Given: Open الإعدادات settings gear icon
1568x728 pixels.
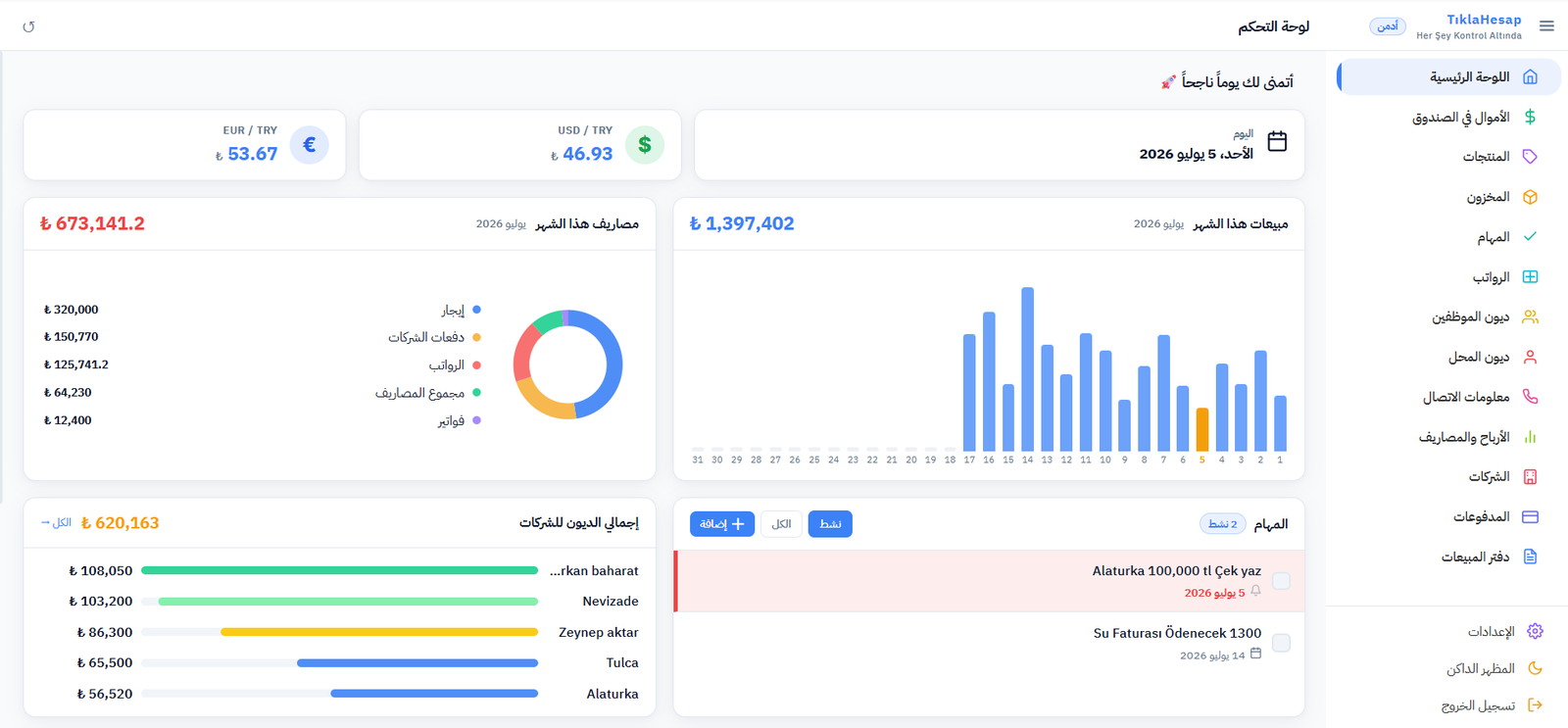Looking at the screenshot, I should [x=1535, y=631].
